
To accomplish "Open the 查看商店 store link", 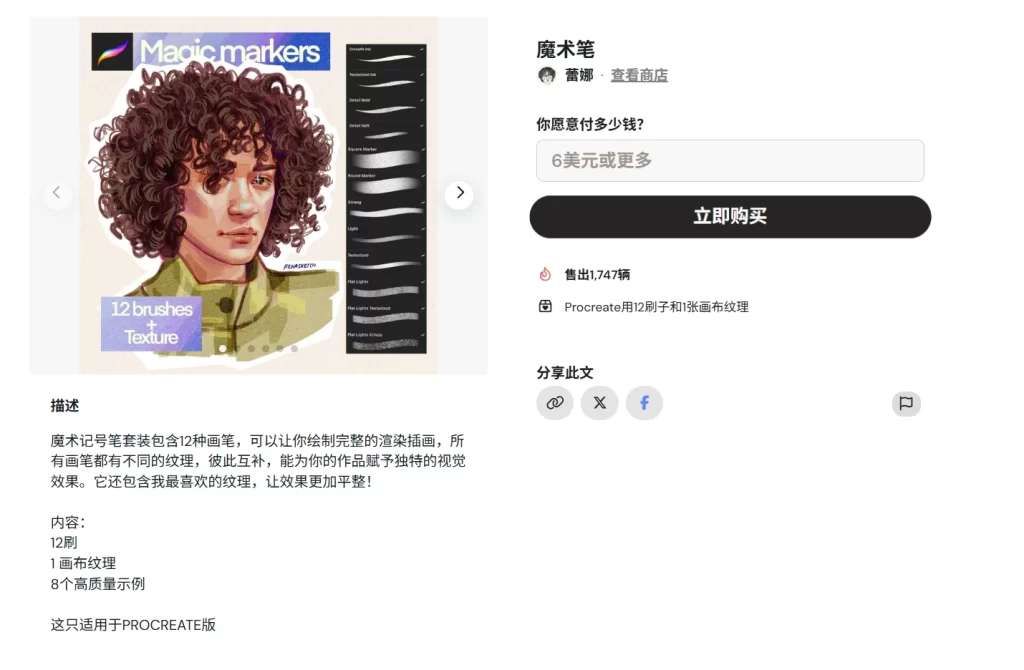I will [639, 75].
